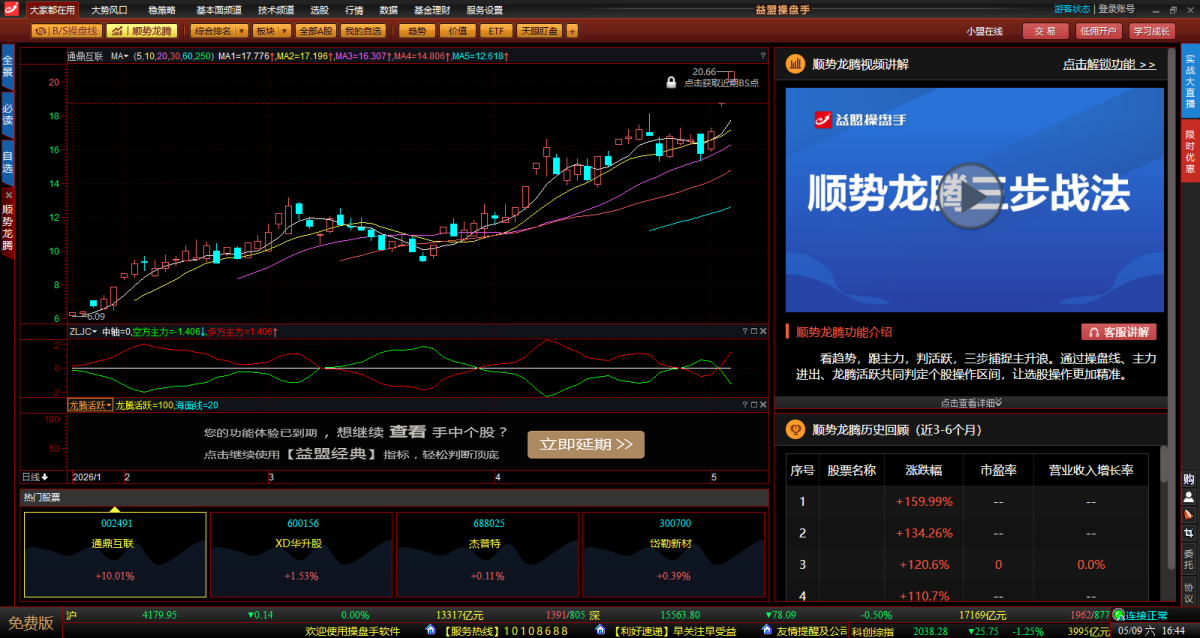The height and width of the screenshot is (638, 1200).
Task: Expand 点击查看详细 details section
Action: [x=970, y=403]
